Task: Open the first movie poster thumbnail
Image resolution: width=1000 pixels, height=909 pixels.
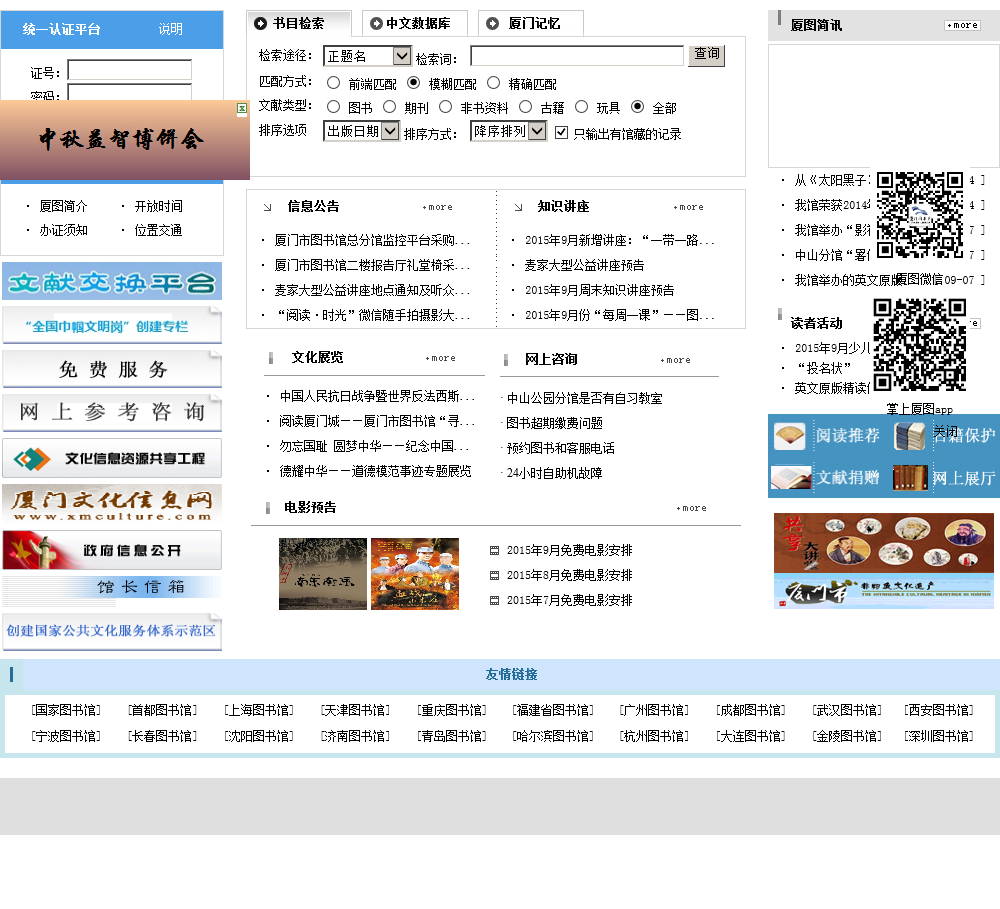Action: click(x=323, y=574)
